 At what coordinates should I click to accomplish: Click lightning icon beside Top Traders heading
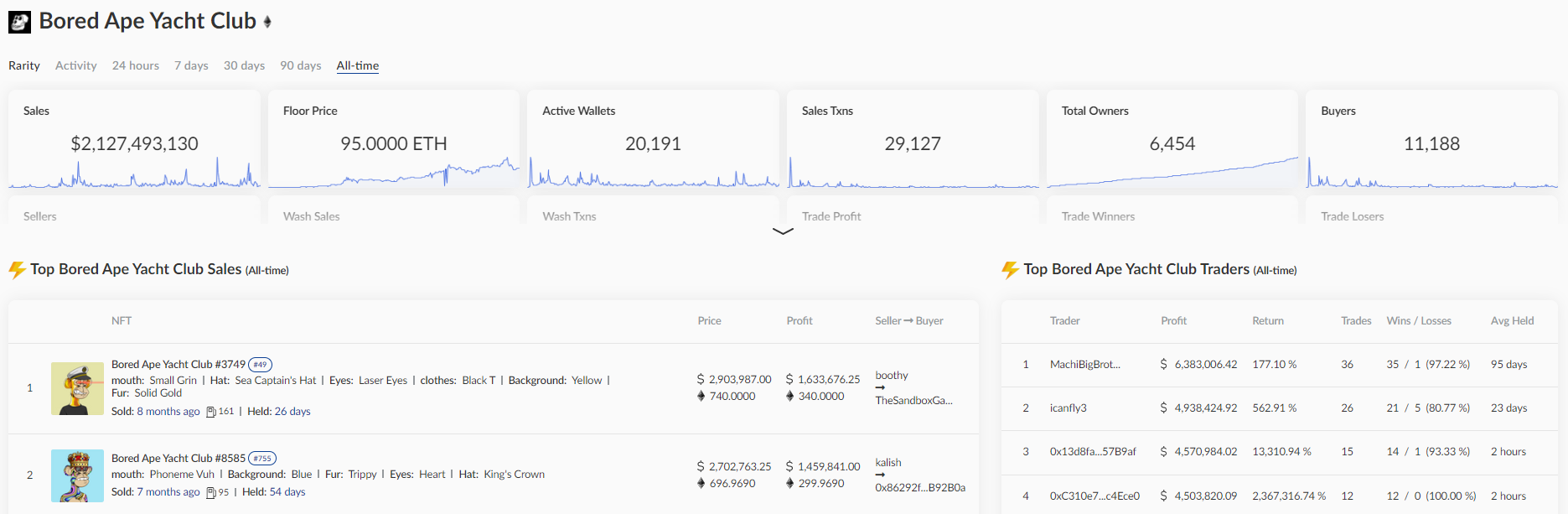1010,270
